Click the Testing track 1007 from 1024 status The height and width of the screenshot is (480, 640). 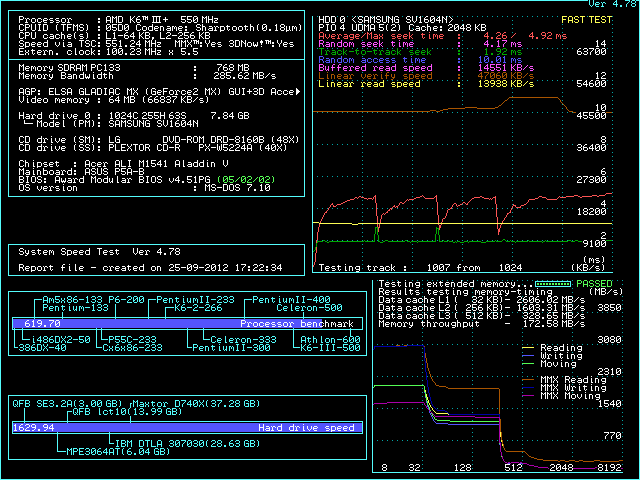[420, 268]
